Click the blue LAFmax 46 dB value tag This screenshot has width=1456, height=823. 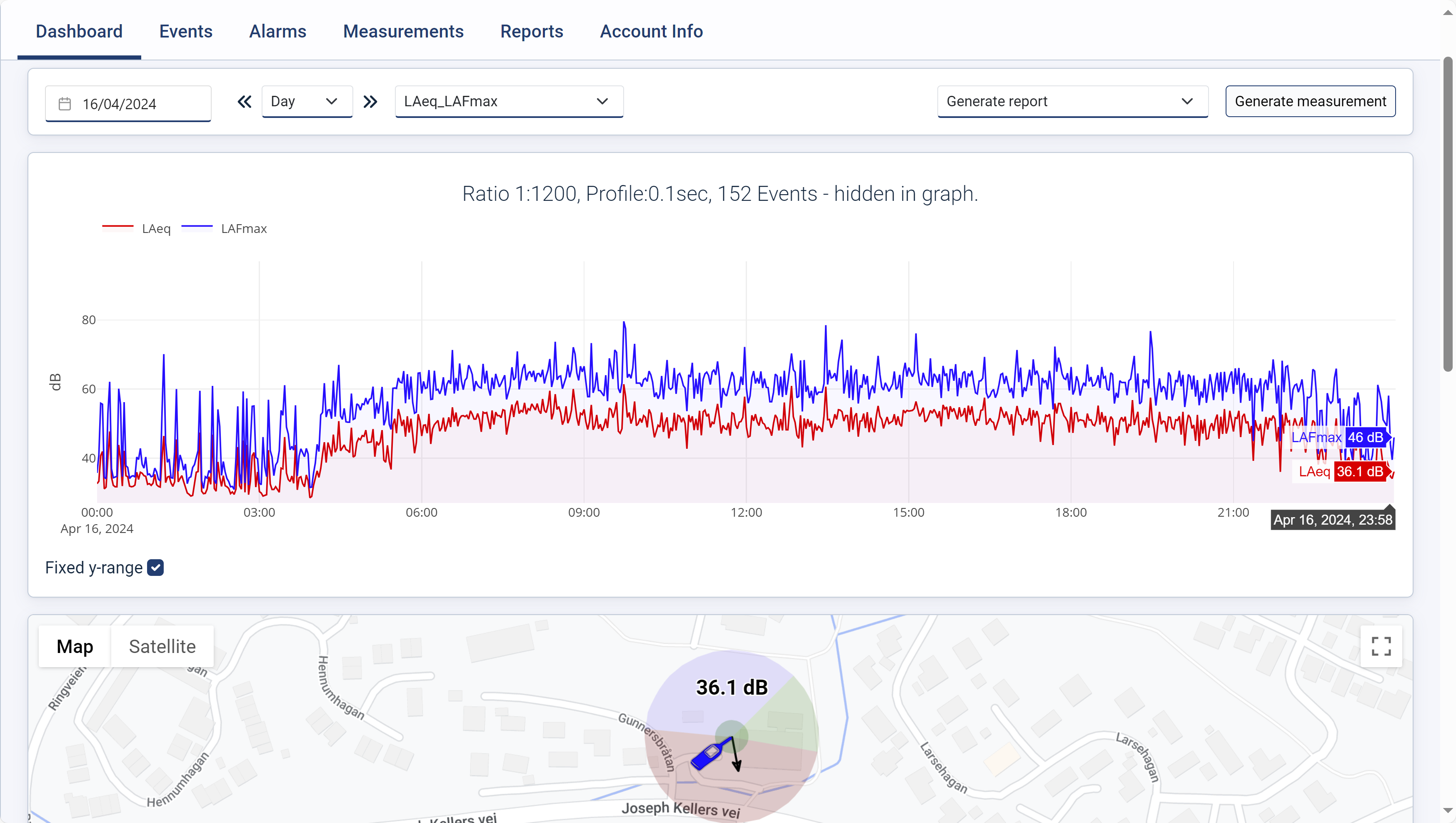click(x=1366, y=437)
